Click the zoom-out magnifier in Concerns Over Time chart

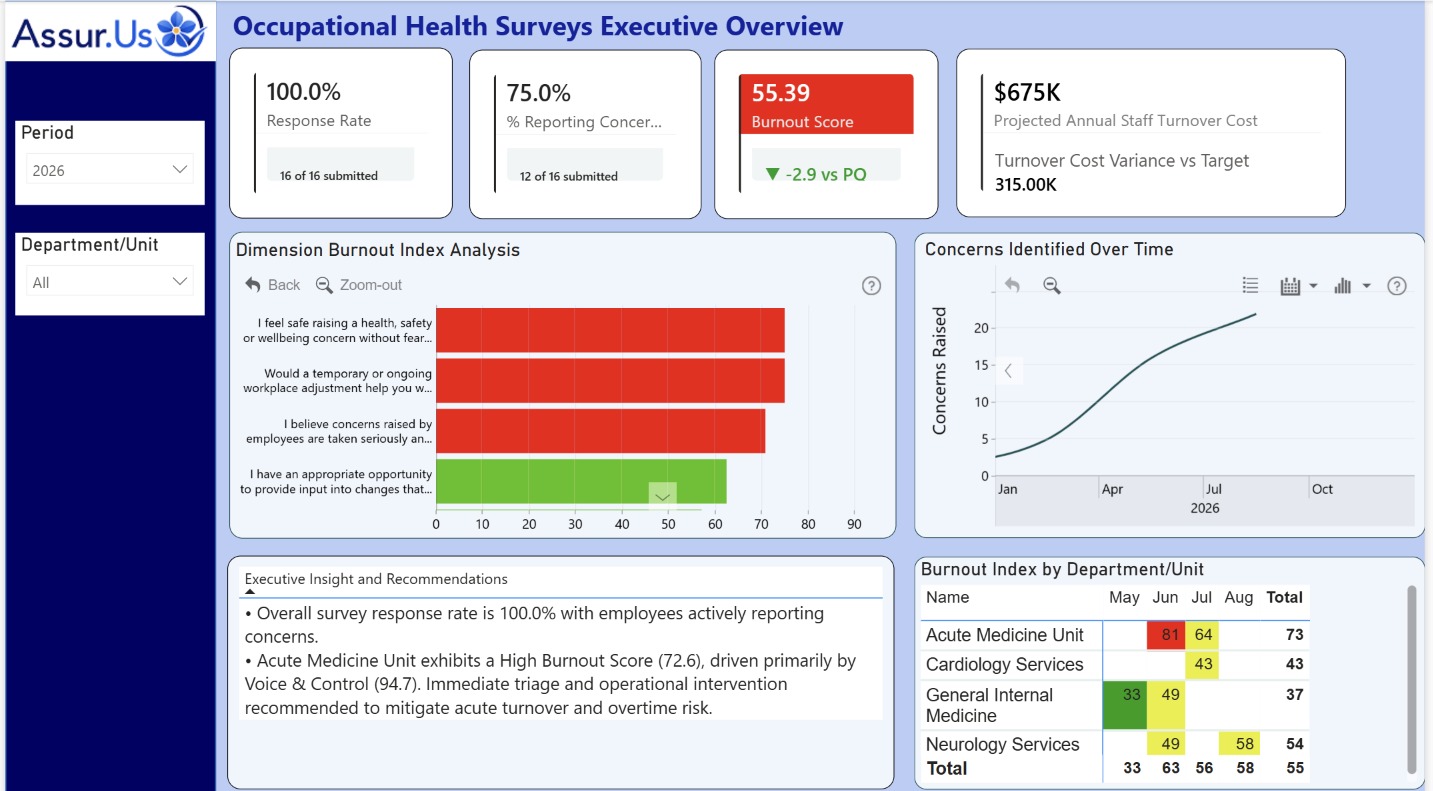tap(1052, 286)
